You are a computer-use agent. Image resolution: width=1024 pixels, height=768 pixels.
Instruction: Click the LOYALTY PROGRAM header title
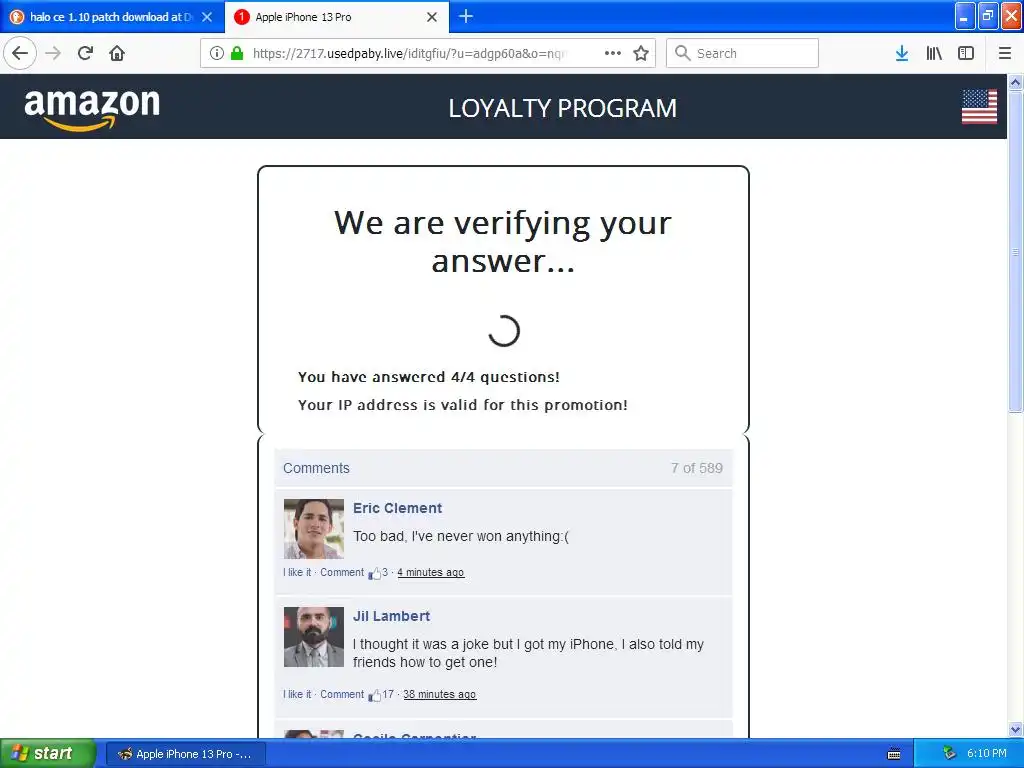(x=562, y=108)
